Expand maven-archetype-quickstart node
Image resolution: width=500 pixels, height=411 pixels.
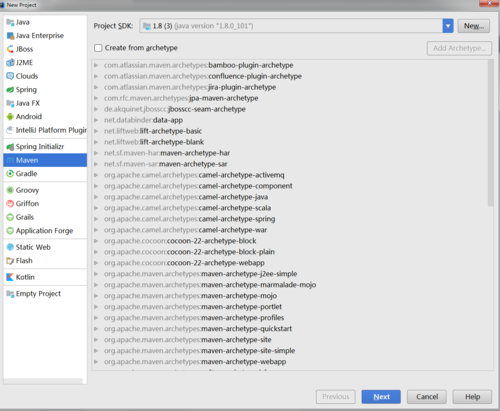pos(96,329)
